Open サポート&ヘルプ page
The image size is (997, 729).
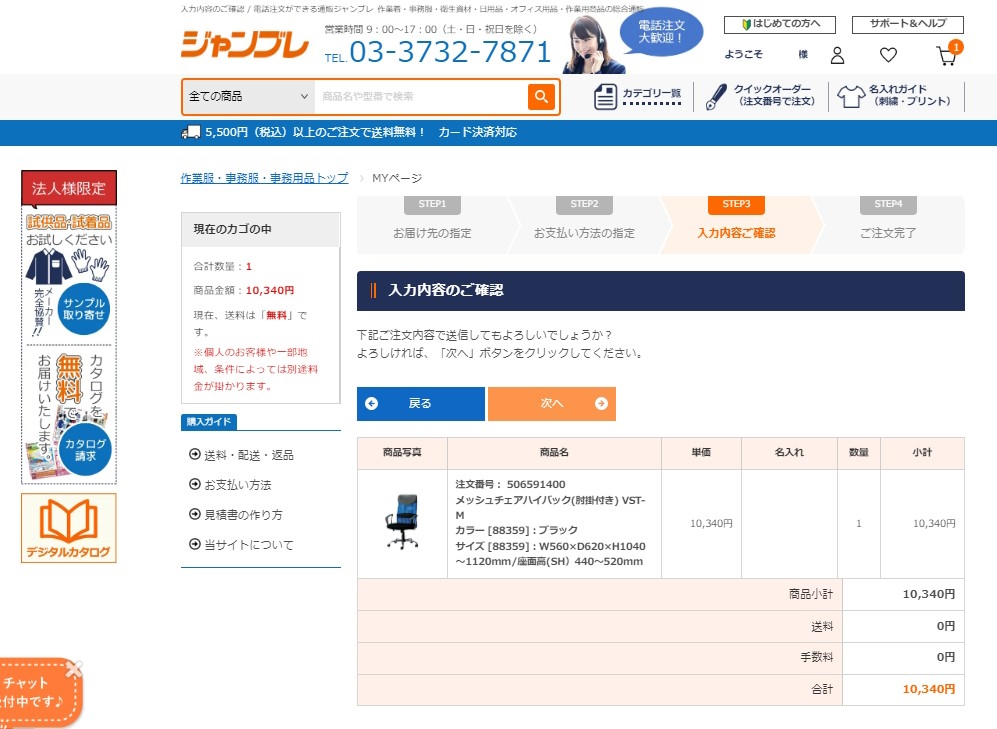907,24
